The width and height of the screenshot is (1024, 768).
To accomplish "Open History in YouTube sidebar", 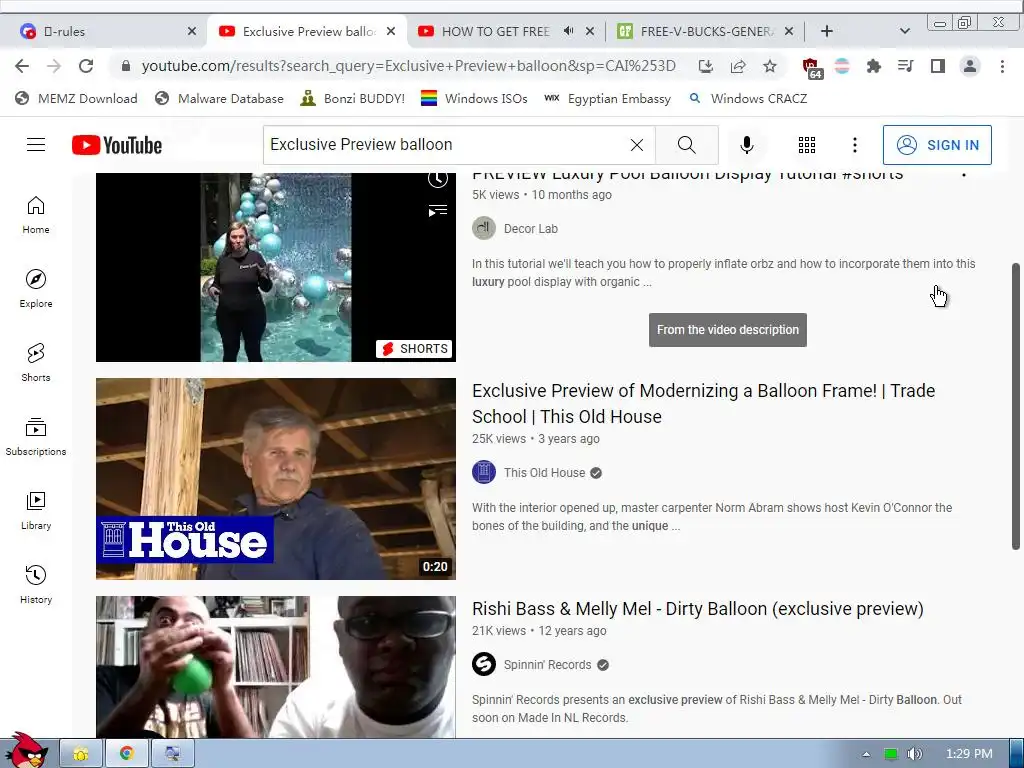I will pyautogui.click(x=36, y=584).
